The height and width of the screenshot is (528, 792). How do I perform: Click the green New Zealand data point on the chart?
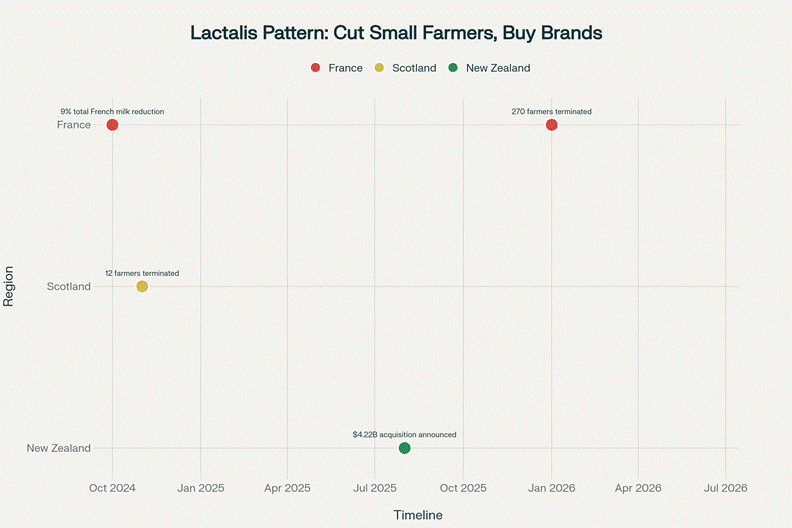pyautogui.click(x=404, y=448)
